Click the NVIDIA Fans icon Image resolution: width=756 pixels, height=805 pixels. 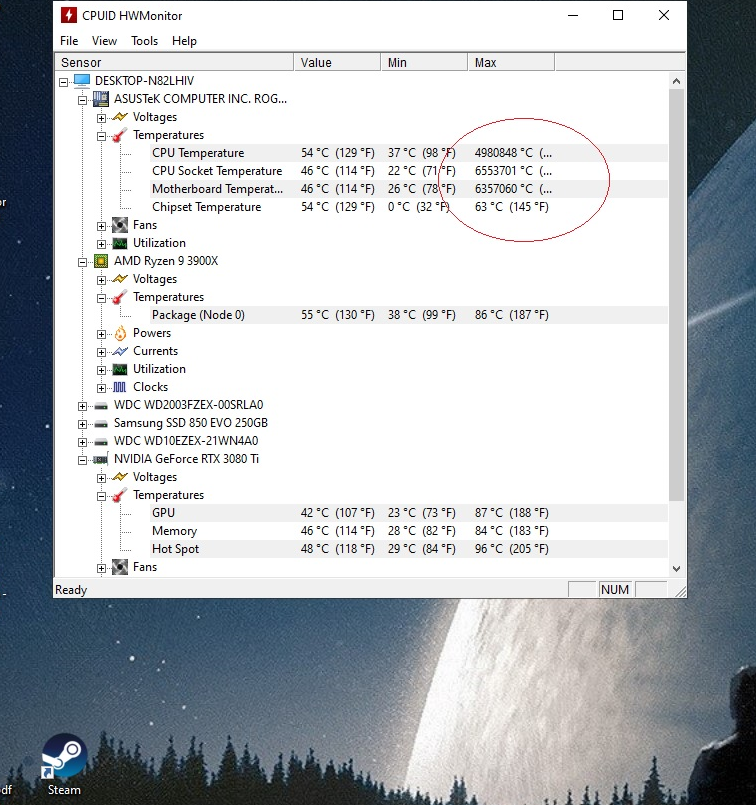tap(120, 567)
